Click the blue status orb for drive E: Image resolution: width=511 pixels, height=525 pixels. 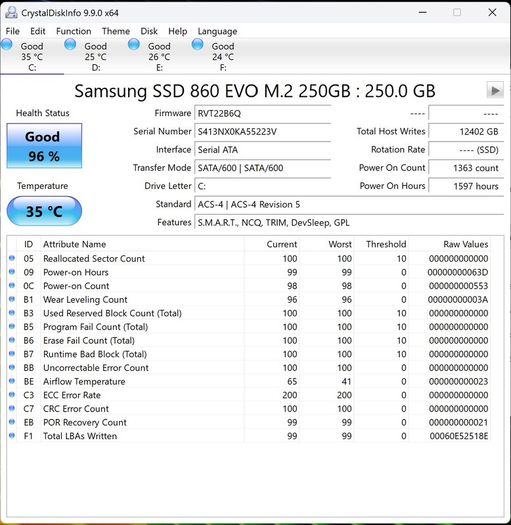click(134, 45)
